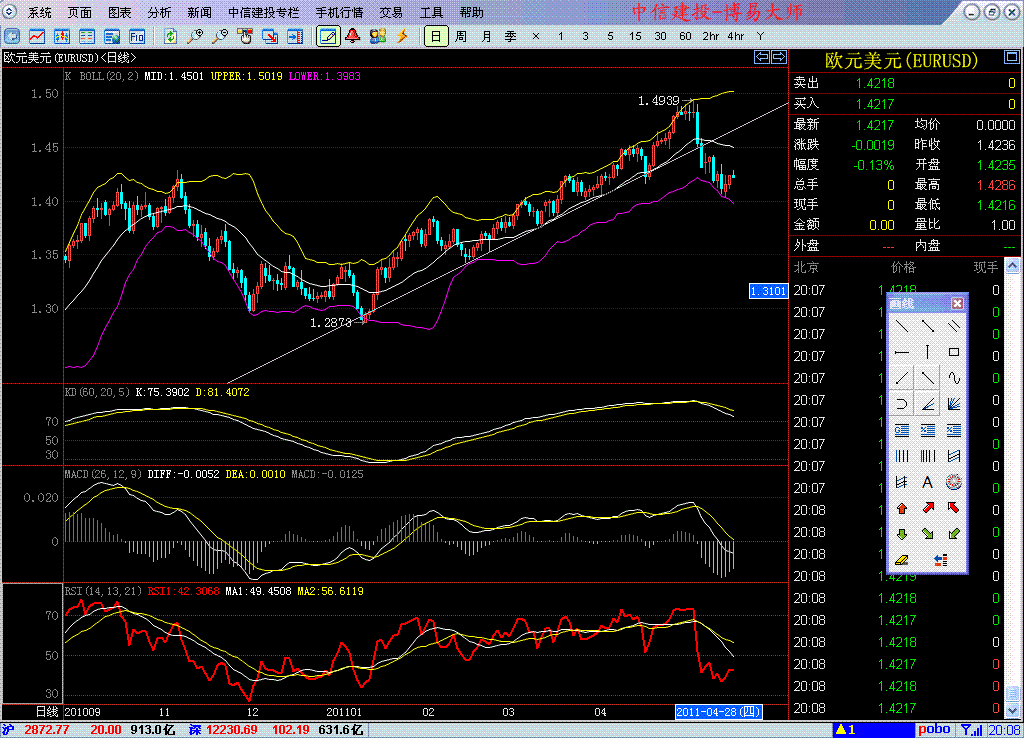1024x738 pixels.
Task: Select the yellow eraser tool
Action: pyautogui.click(x=902, y=560)
